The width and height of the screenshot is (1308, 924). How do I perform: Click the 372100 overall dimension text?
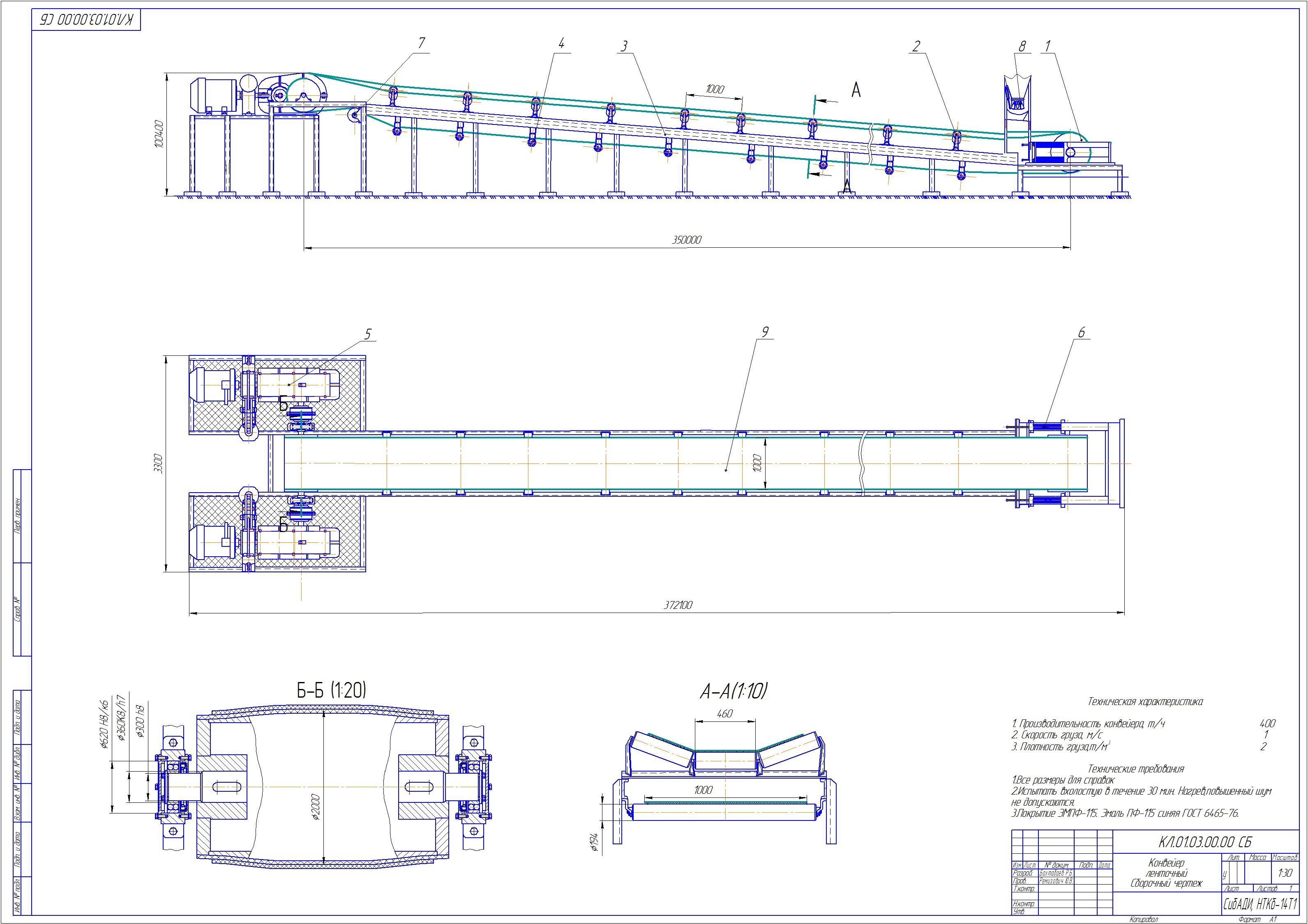coord(678,606)
